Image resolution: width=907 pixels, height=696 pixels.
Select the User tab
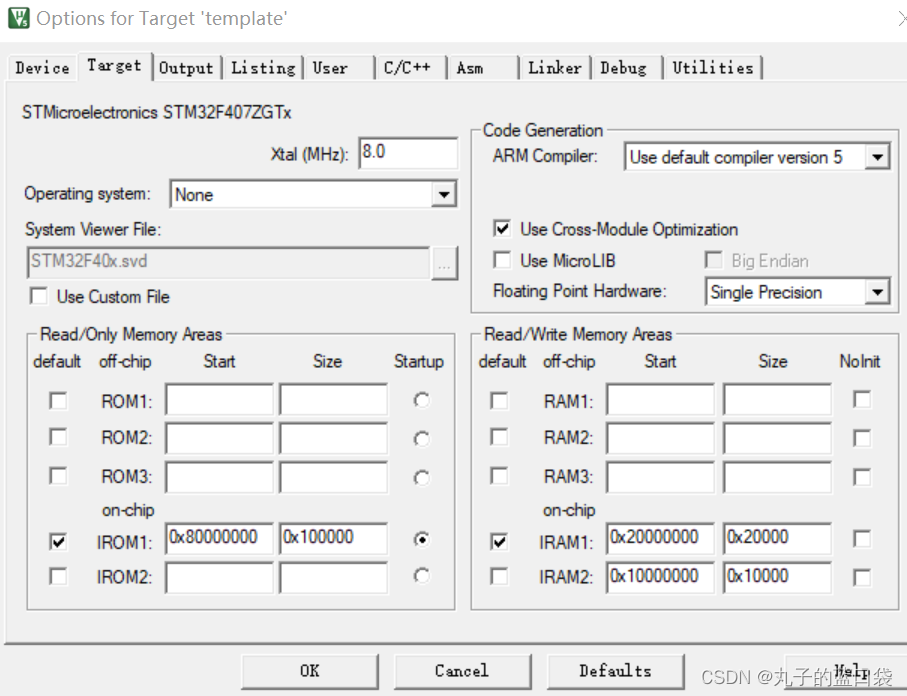click(x=340, y=68)
